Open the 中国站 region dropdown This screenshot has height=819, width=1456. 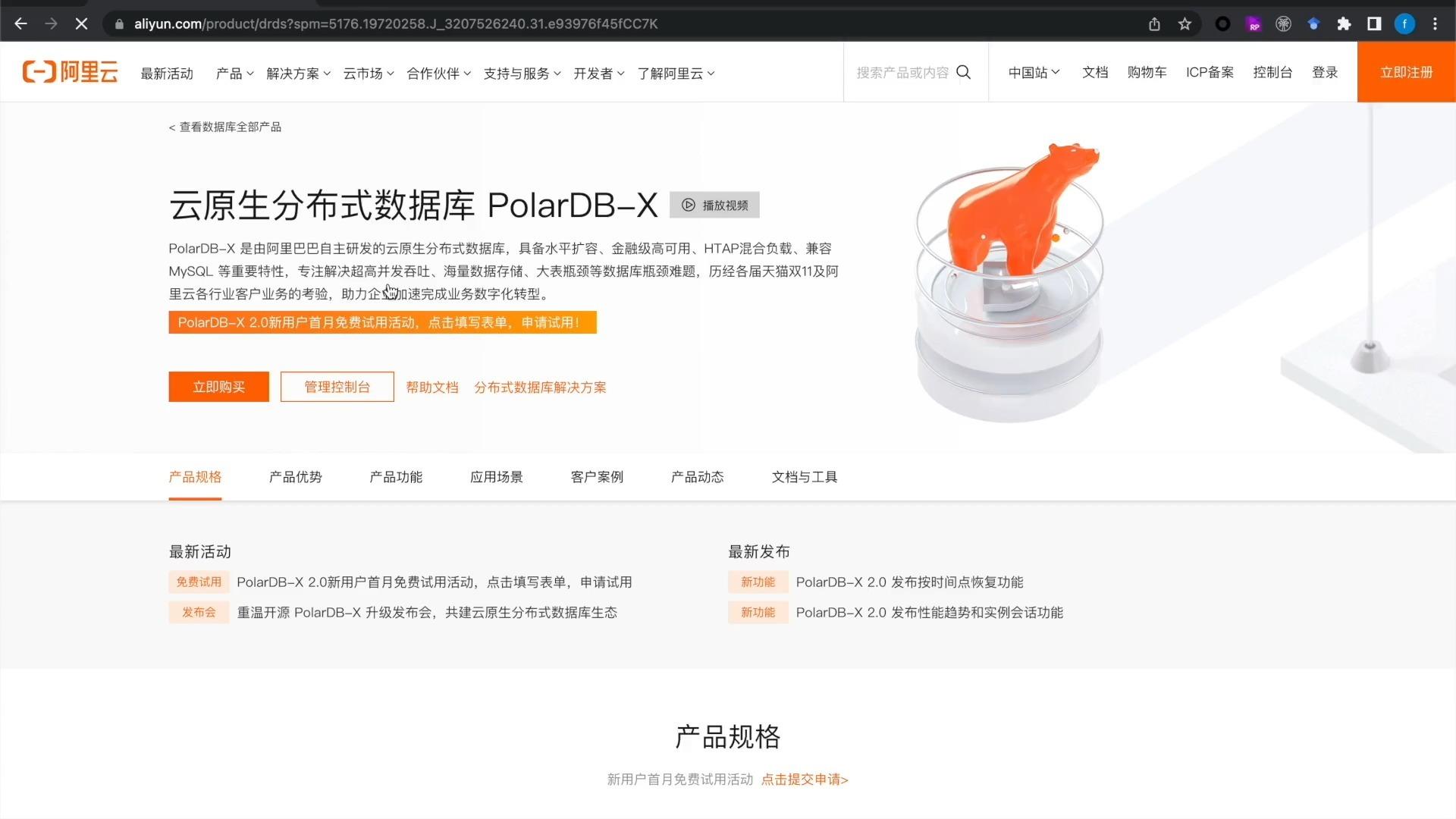tap(1034, 72)
